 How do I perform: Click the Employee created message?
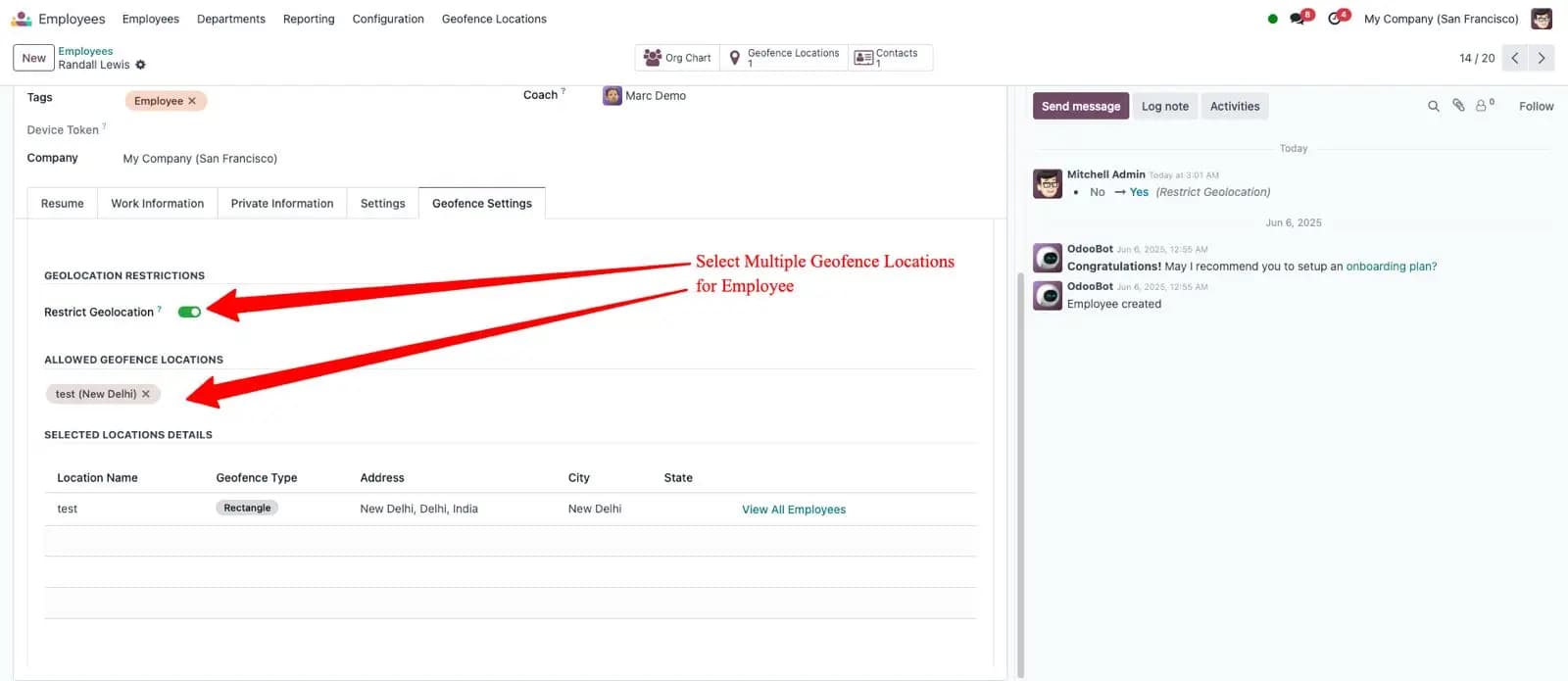point(1113,304)
